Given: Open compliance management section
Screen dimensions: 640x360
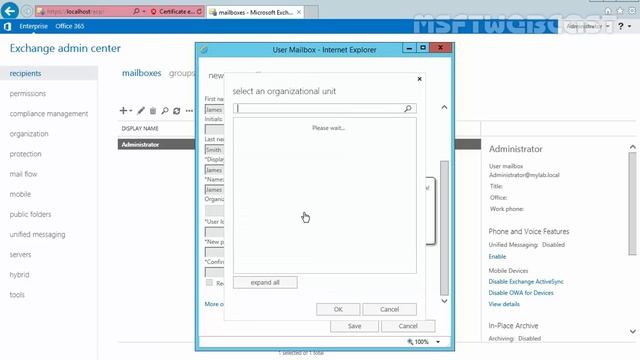Looking at the screenshot, I should point(49,113).
